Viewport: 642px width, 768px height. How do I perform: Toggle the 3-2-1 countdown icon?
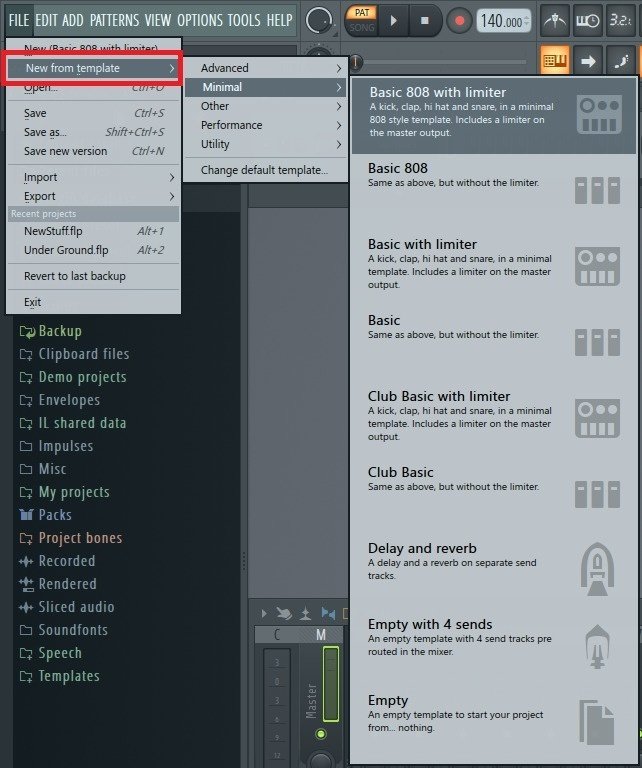[620, 21]
